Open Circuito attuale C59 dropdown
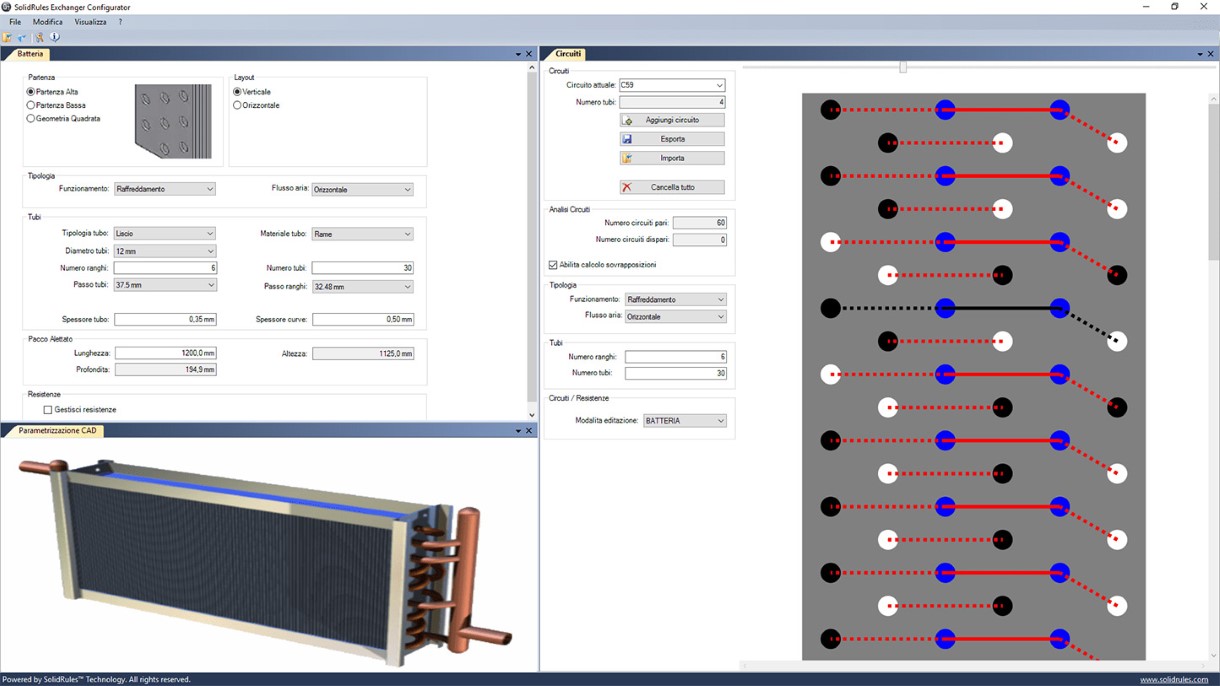This screenshot has height=686, width=1220. [x=672, y=85]
